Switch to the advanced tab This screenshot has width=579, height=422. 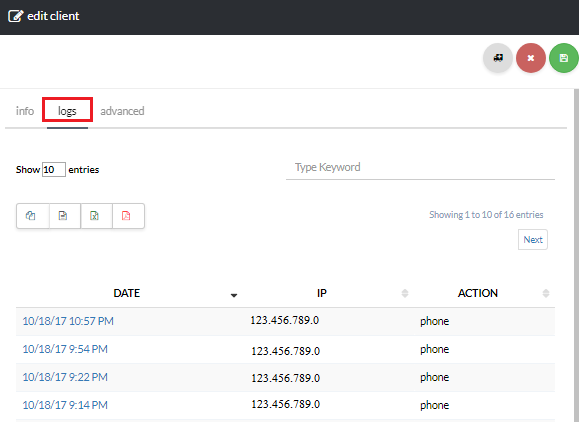click(122, 111)
